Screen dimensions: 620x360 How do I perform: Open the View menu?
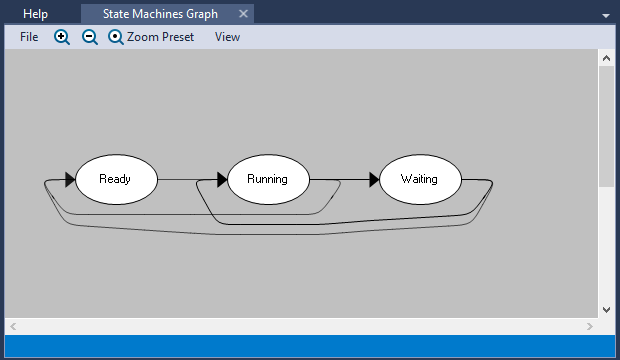227,37
